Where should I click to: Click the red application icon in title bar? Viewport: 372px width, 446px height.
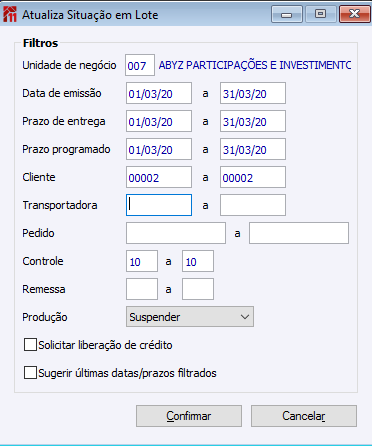[10, 14]
